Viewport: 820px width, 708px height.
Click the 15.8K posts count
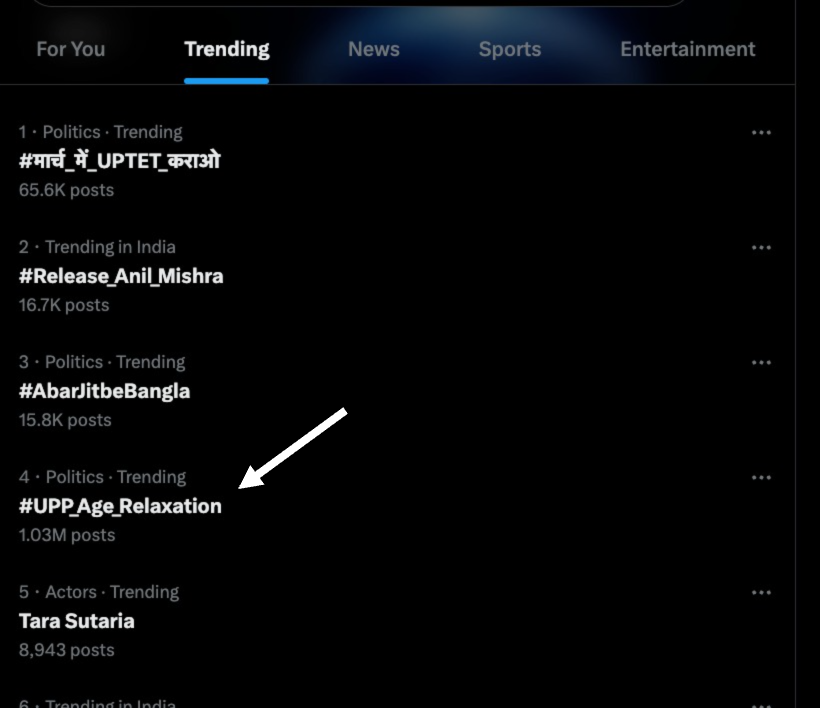[65, 420]
